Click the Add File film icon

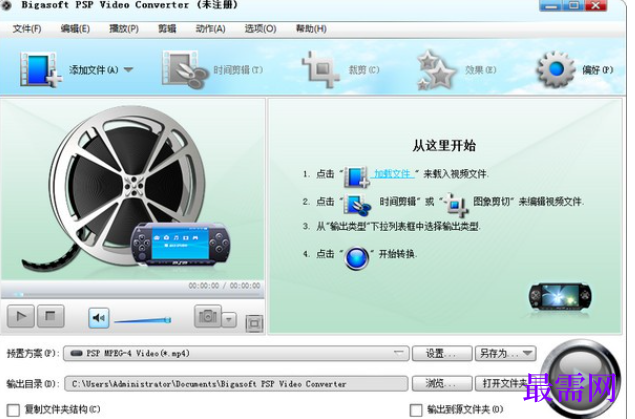point(40,69)
